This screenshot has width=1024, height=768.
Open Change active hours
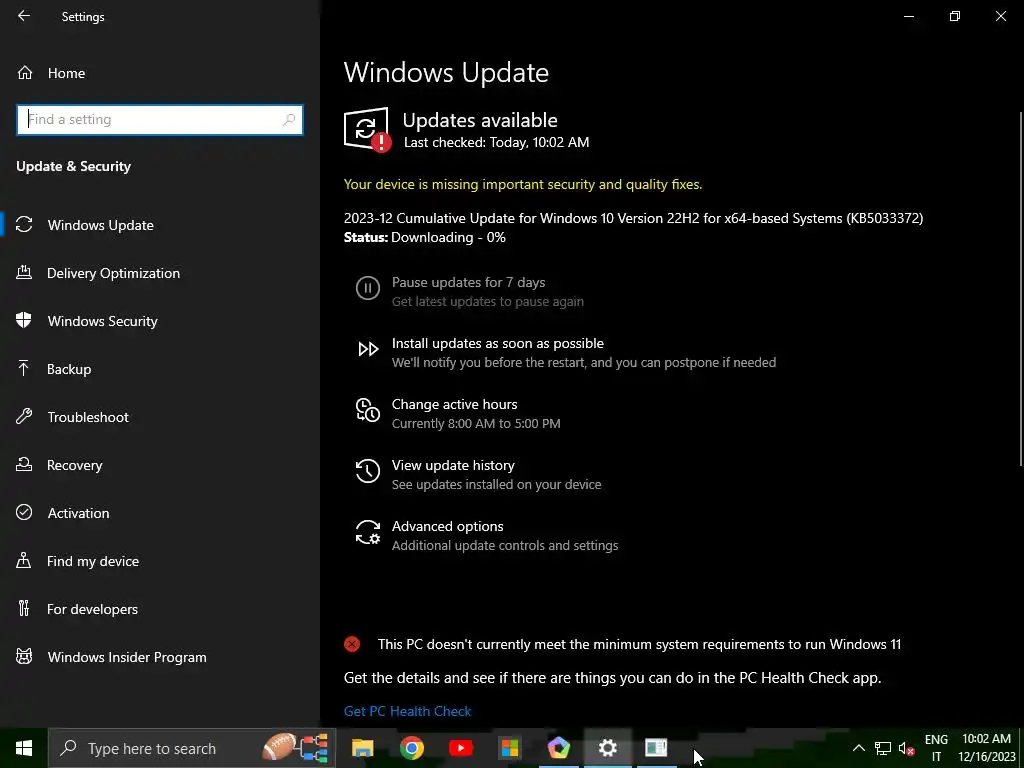pyautogui.click(x=455, y=405)
